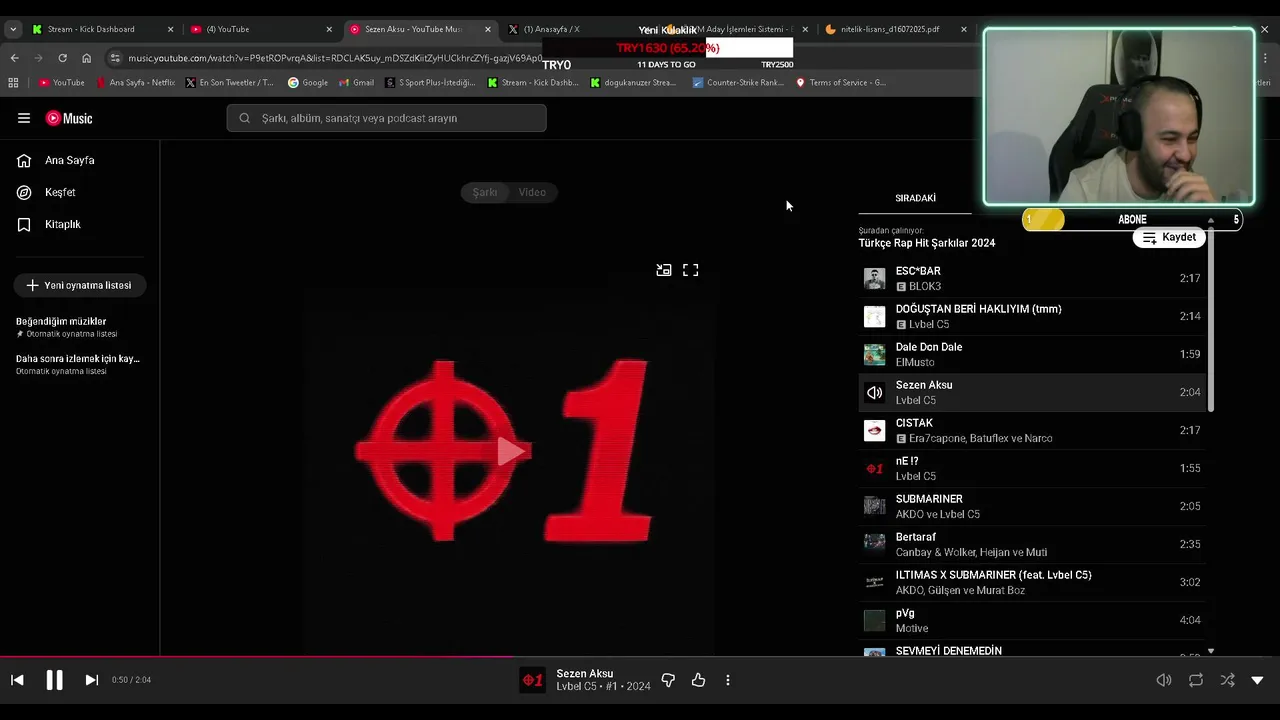
Task: Pause the current song
Action: 54,680
